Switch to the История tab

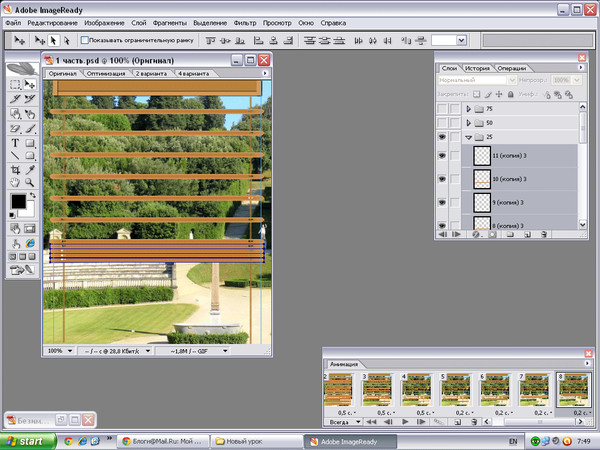coord(477,68)
